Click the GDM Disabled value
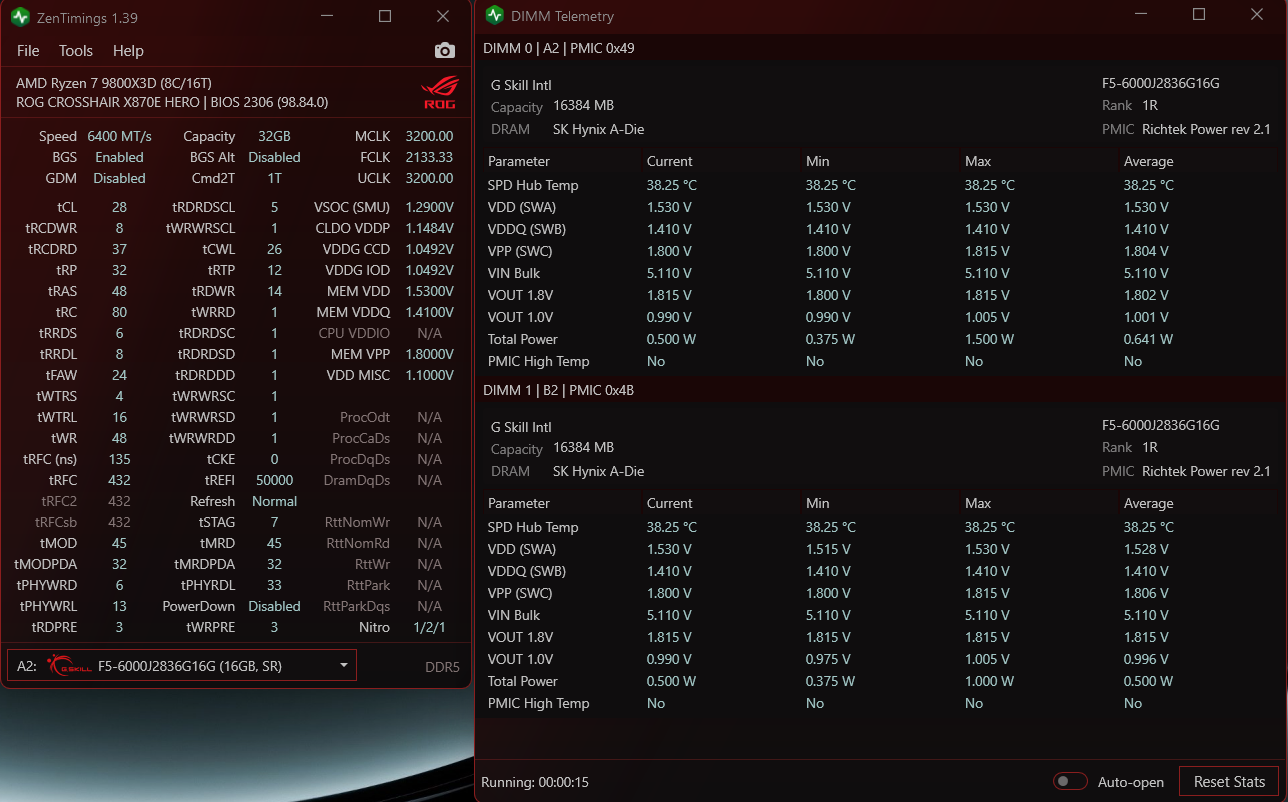1288x802 pixels. pos(119,178)
